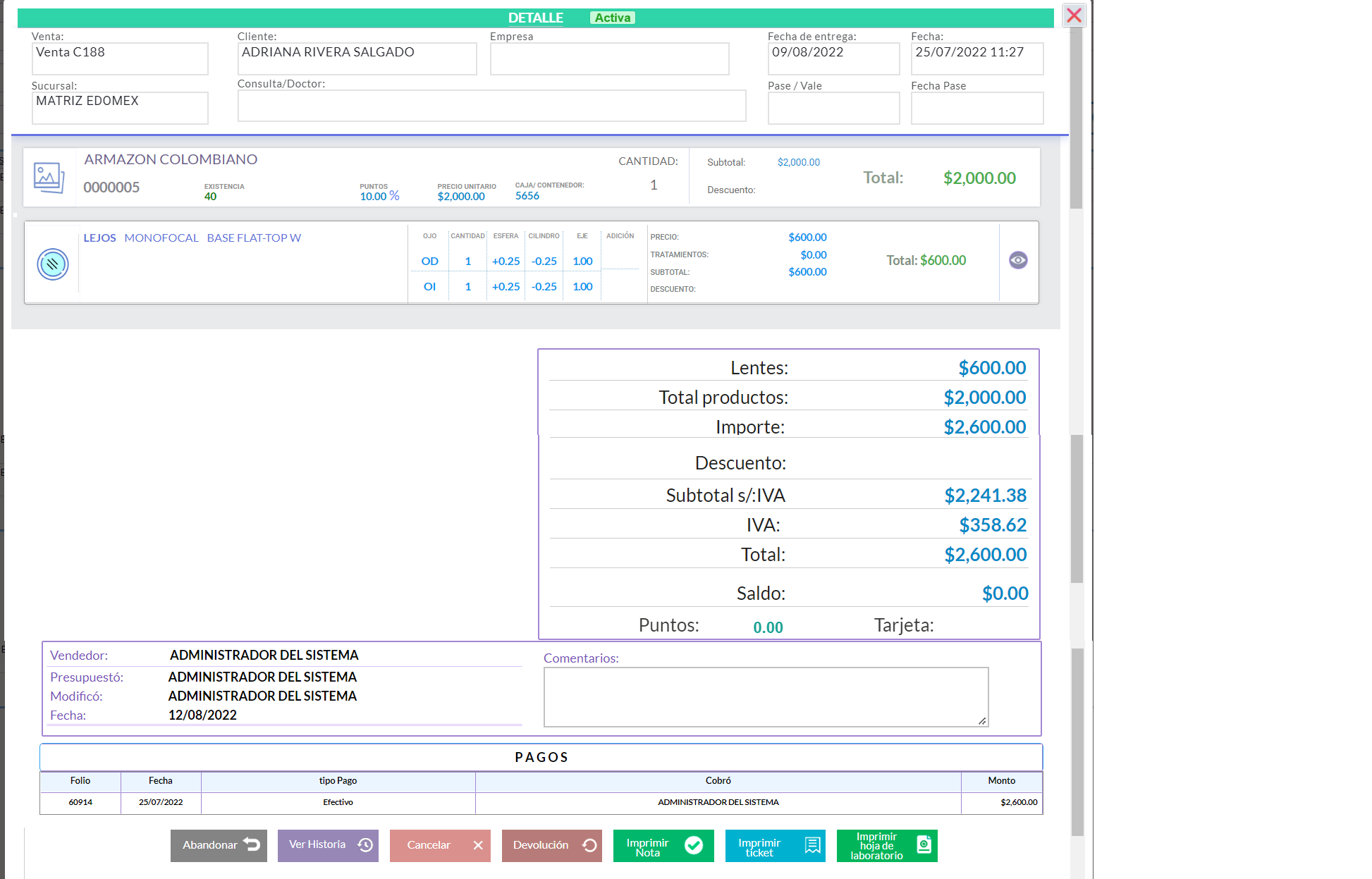Click the Activa status badge
Image resolution: width=1372 pixels, height=879 pixels.
[613, 18]
